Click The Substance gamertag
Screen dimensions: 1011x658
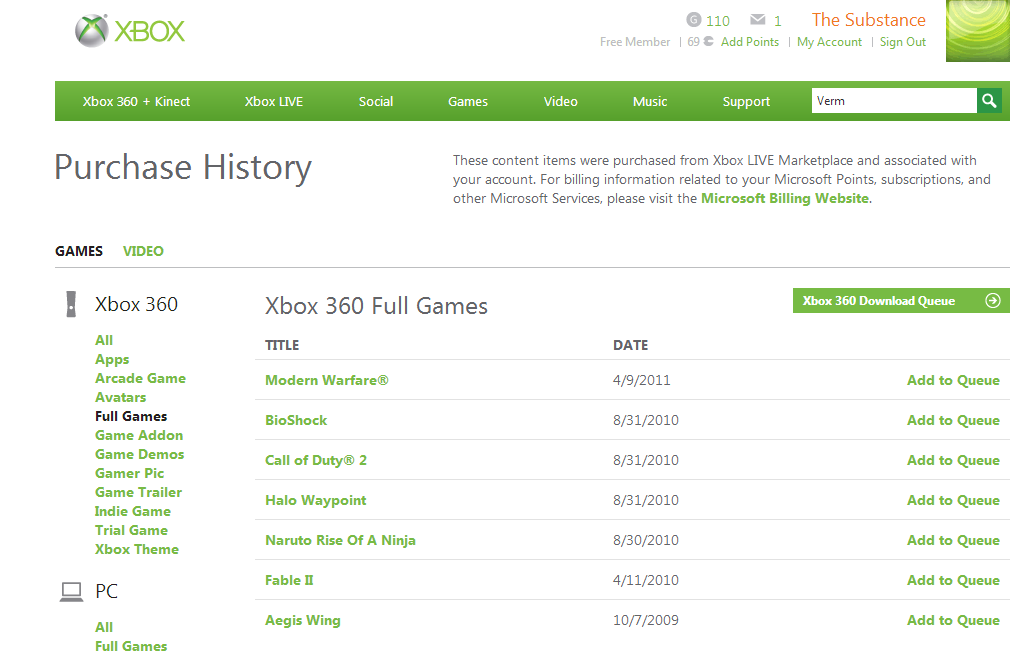869,20
